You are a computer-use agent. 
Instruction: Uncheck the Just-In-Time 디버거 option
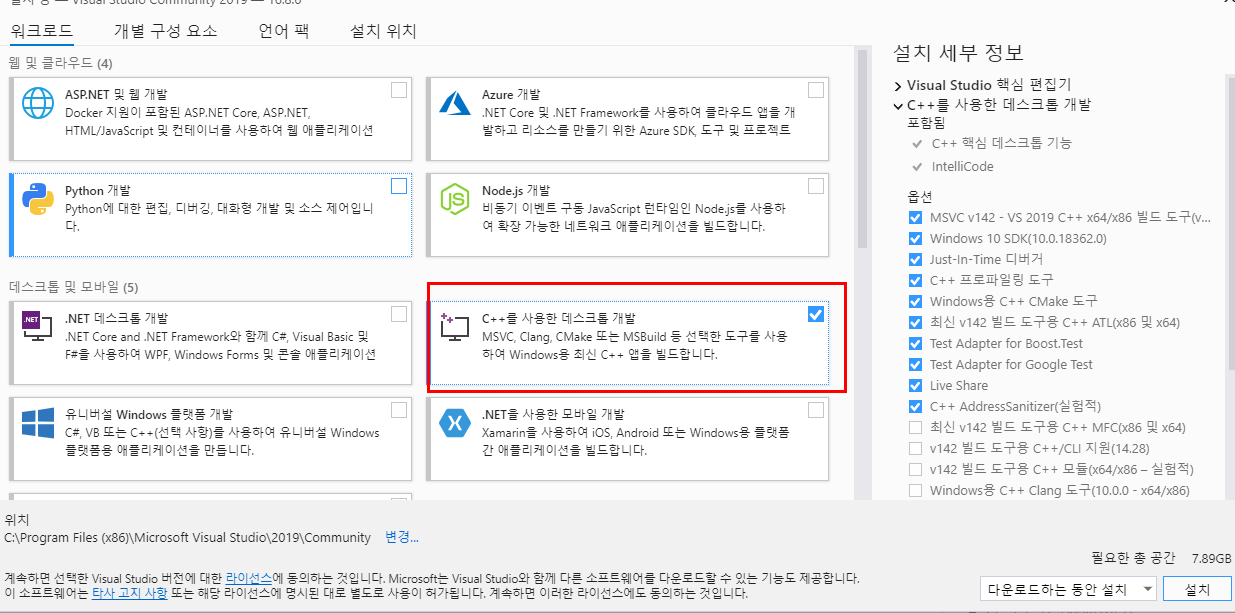click(x=915, y=259)
